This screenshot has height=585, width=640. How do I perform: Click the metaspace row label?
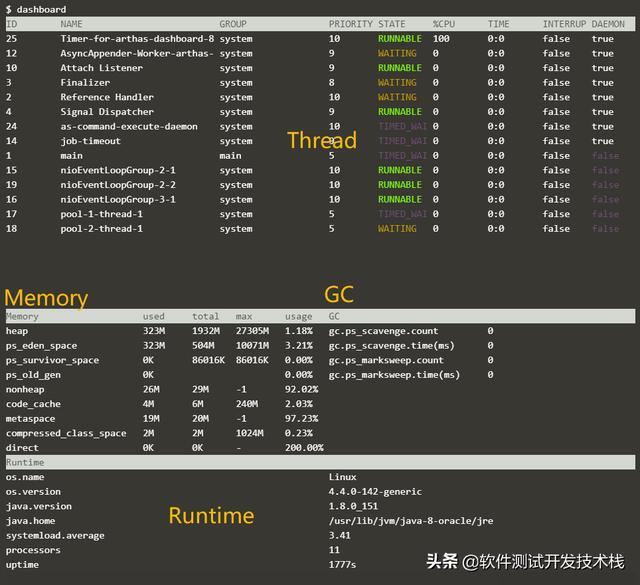(x=30, y=419)
